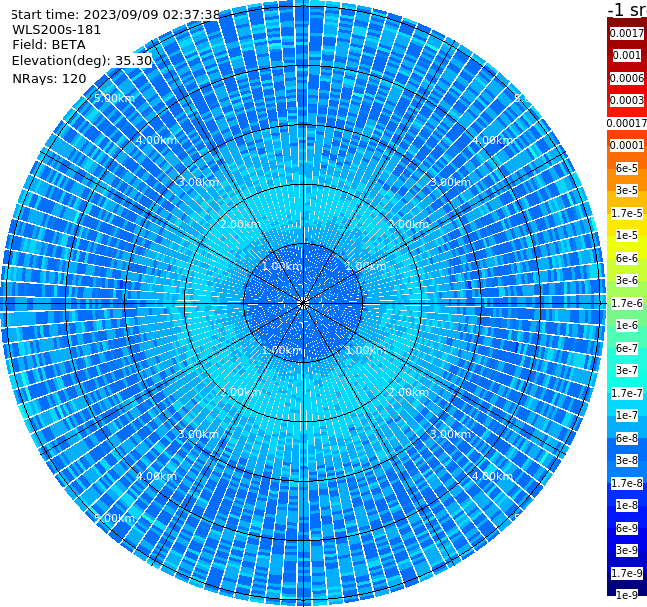Screen dimensions: 647x607
Task: Click the NRays: 120 text
Action: point(49,78)
